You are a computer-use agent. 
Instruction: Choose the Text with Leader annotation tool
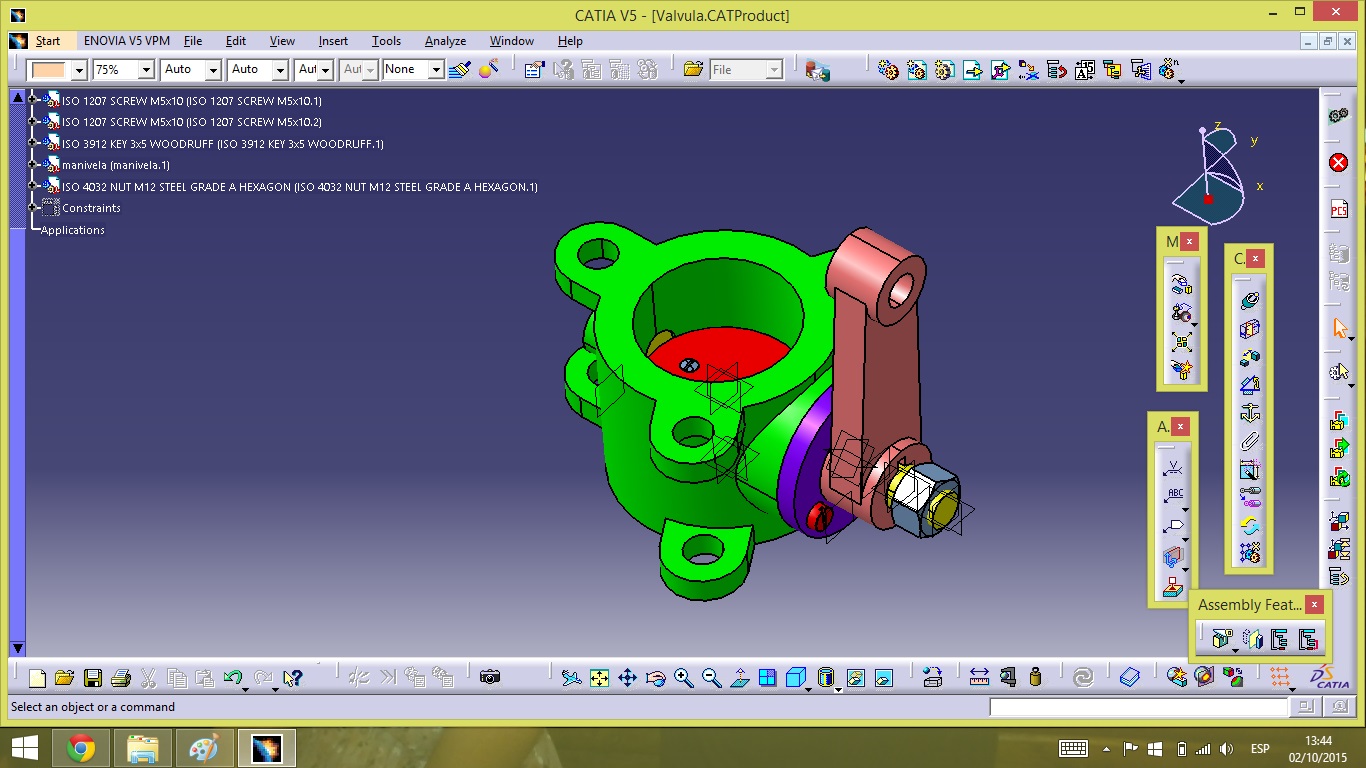(x=1174, y=495)
